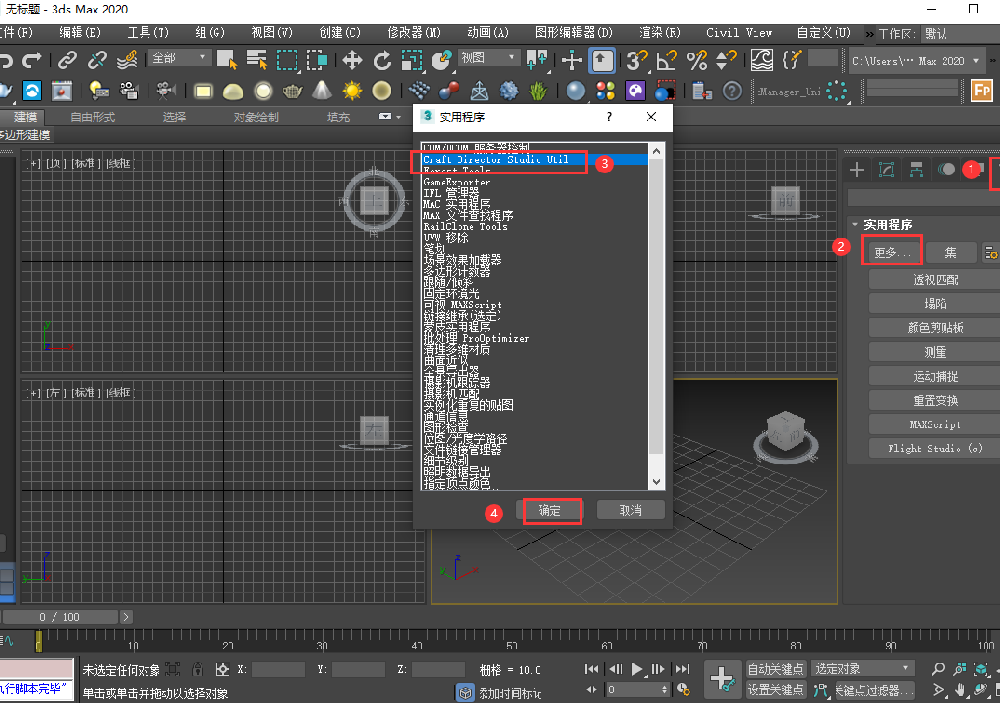Screen dimensions: 1000x703
Task: Activate the Select and Move tool
Action: click(352, 61)
